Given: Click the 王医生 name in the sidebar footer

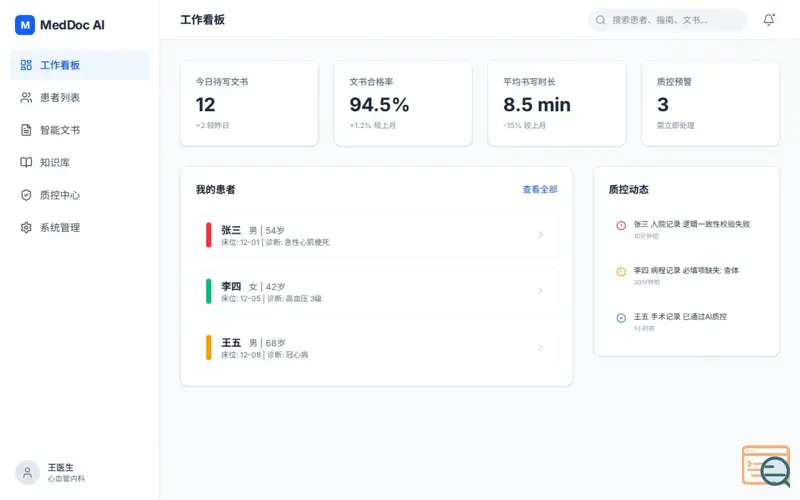Looking at the screenshot, I should (60, 467).
